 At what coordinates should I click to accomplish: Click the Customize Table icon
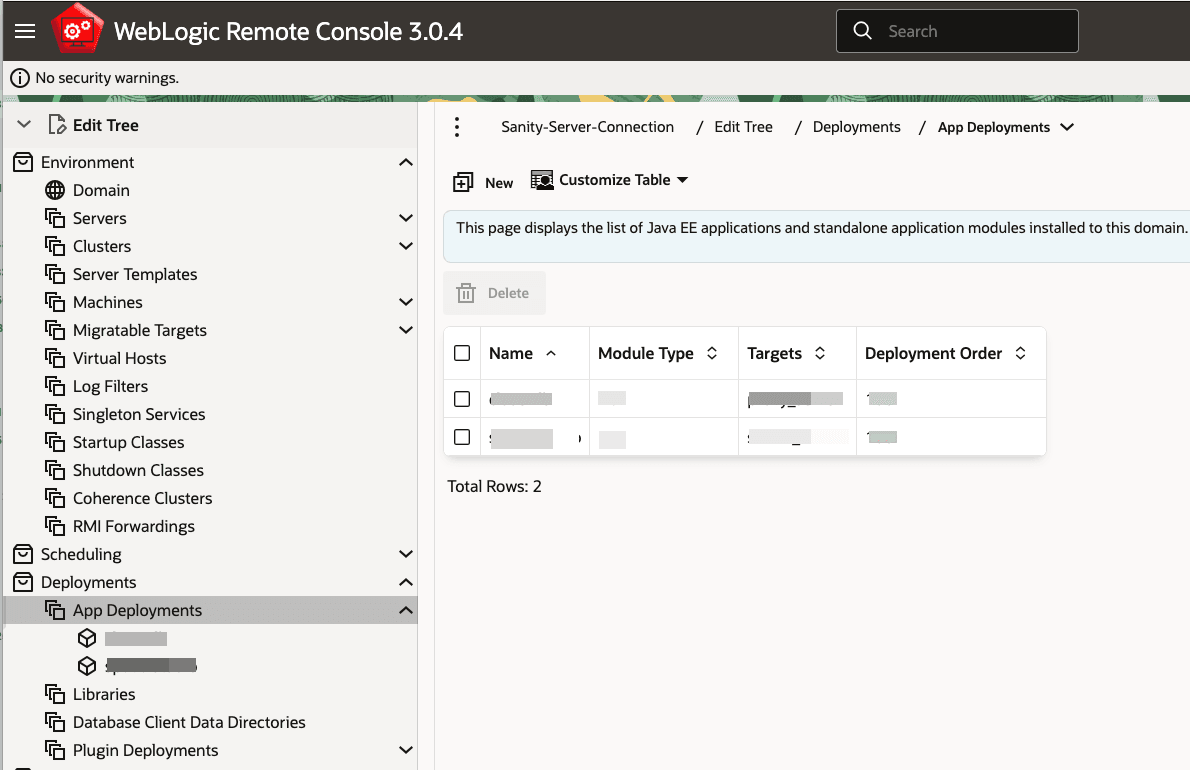542,180
